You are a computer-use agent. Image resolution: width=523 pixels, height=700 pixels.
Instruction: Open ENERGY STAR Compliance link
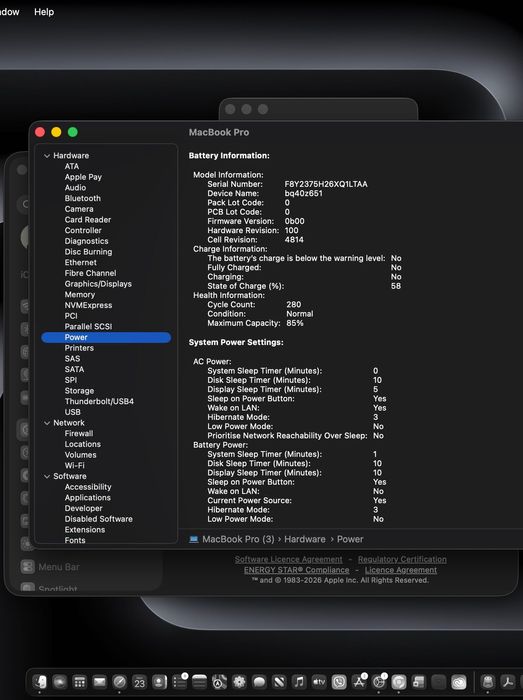296,570
